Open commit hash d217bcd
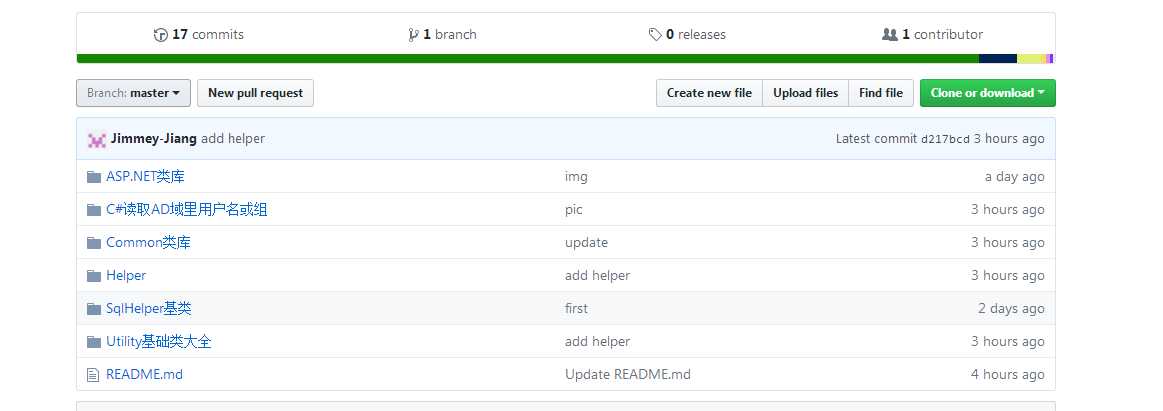 point(945,139)
